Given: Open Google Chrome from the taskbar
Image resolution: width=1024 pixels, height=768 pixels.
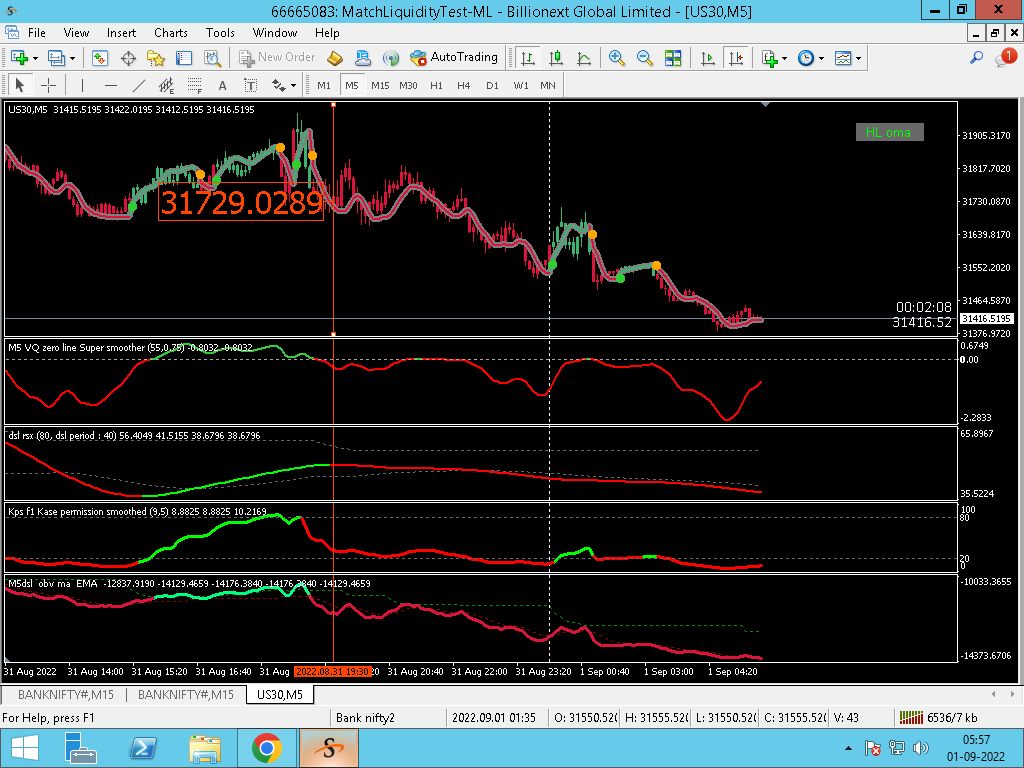Looking at the screenshot, I should point(266,747).
